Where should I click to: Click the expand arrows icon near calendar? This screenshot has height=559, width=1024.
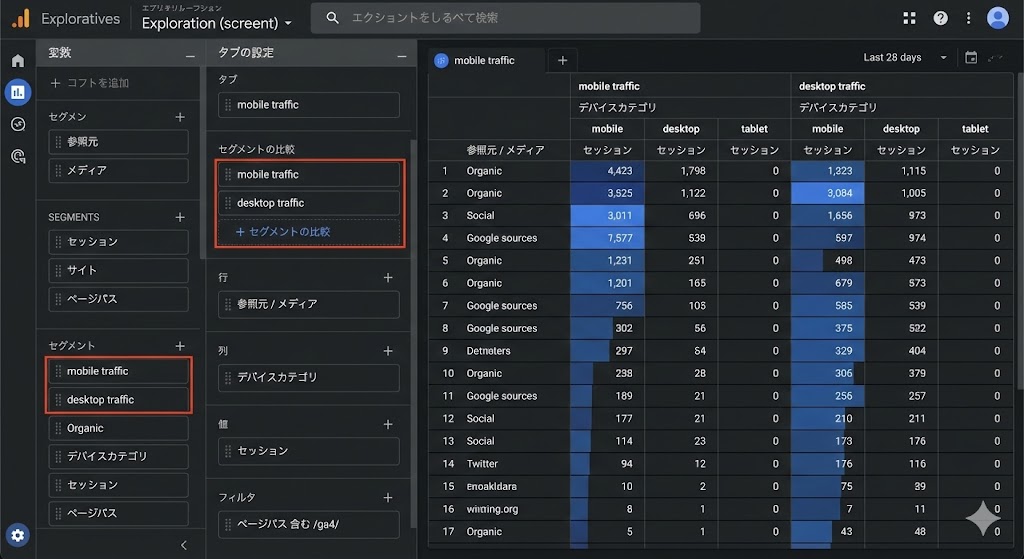995,58
